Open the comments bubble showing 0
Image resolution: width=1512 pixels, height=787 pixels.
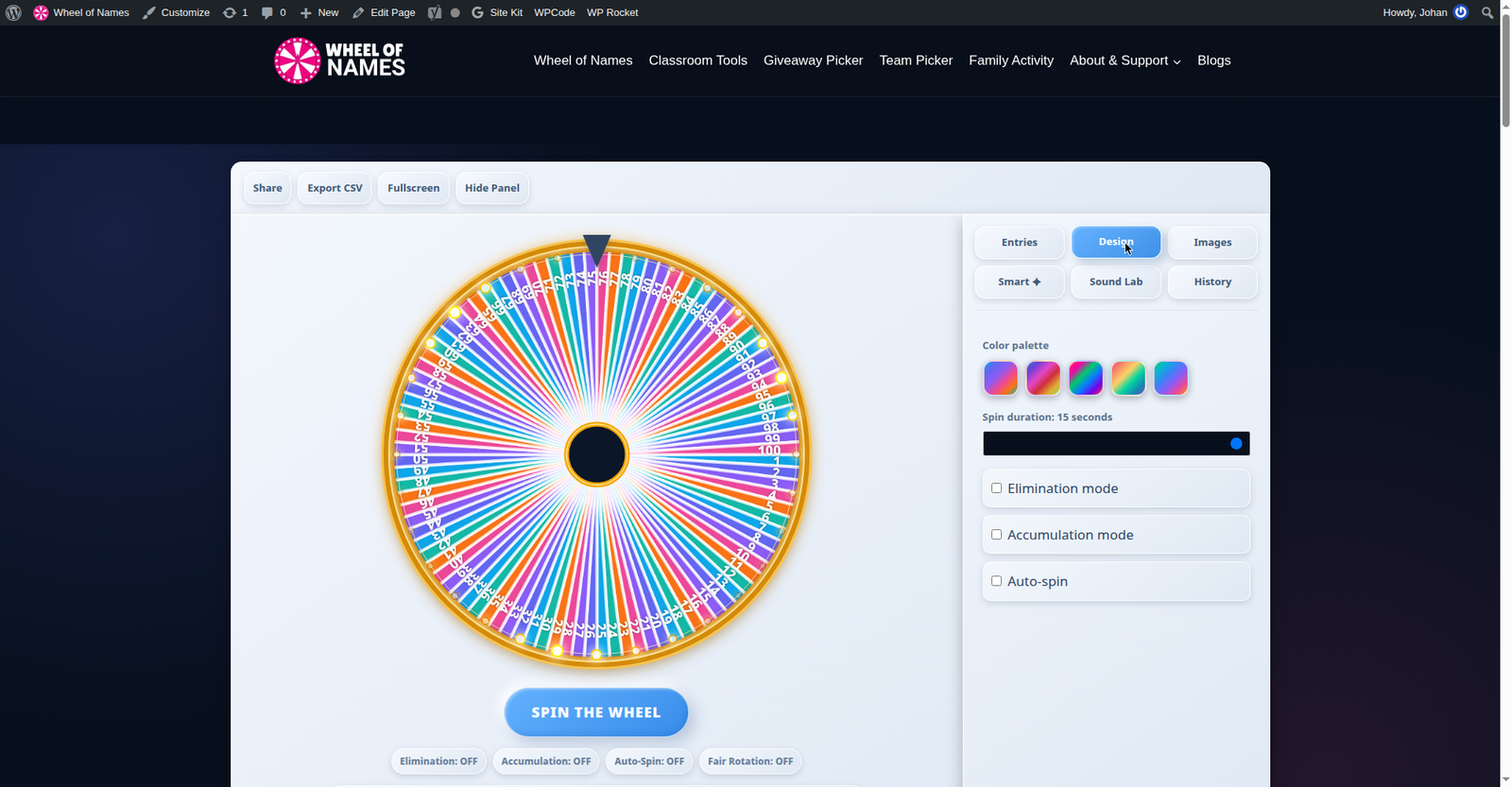[x=273, y=12]
